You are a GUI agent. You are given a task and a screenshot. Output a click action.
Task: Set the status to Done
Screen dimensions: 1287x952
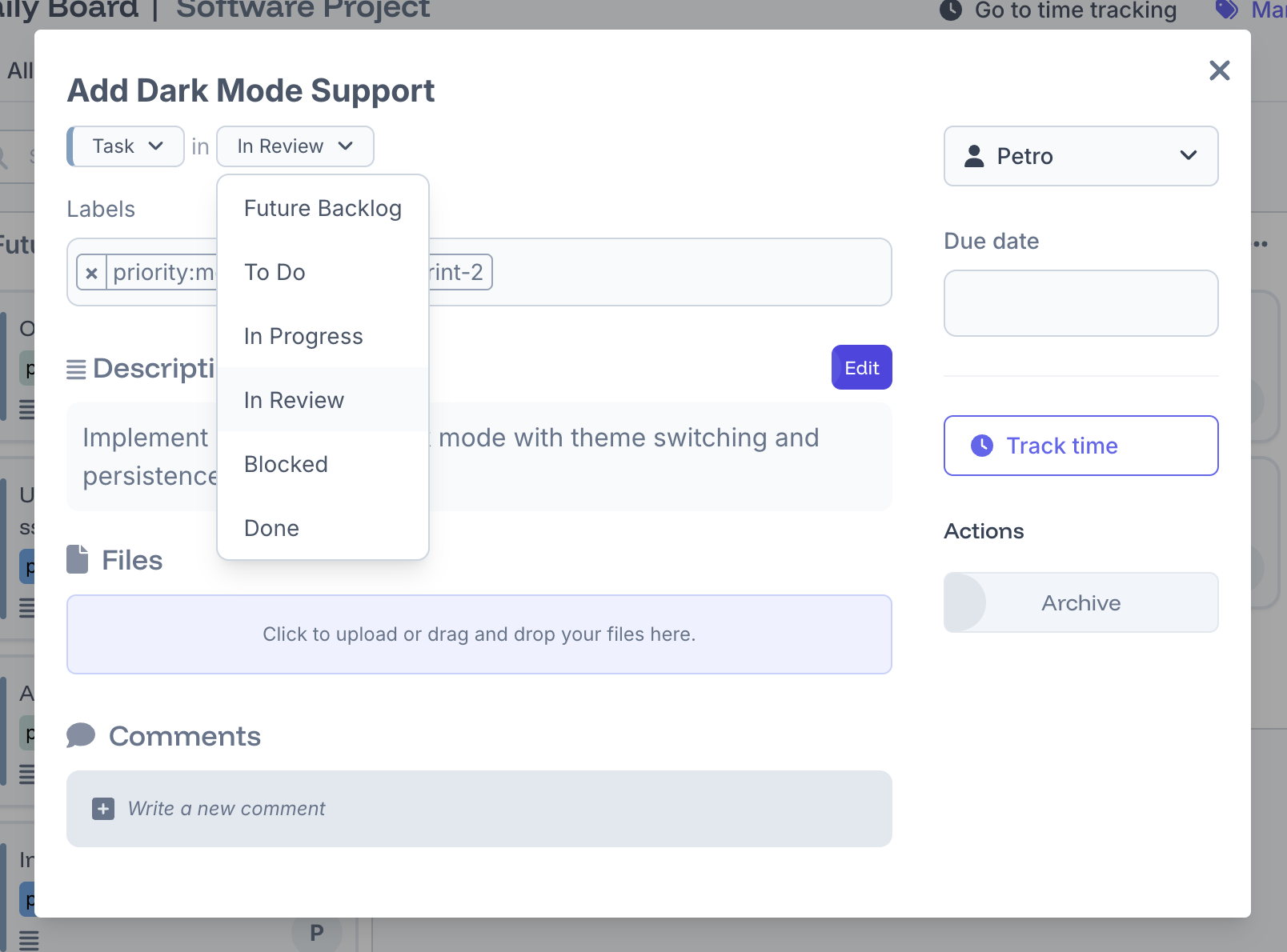[271, 528]
